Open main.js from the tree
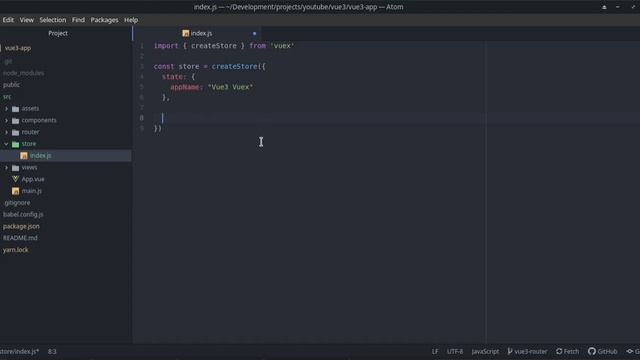Image resolution: width=640 pixels, height=360 pixels. click(31, 191)
